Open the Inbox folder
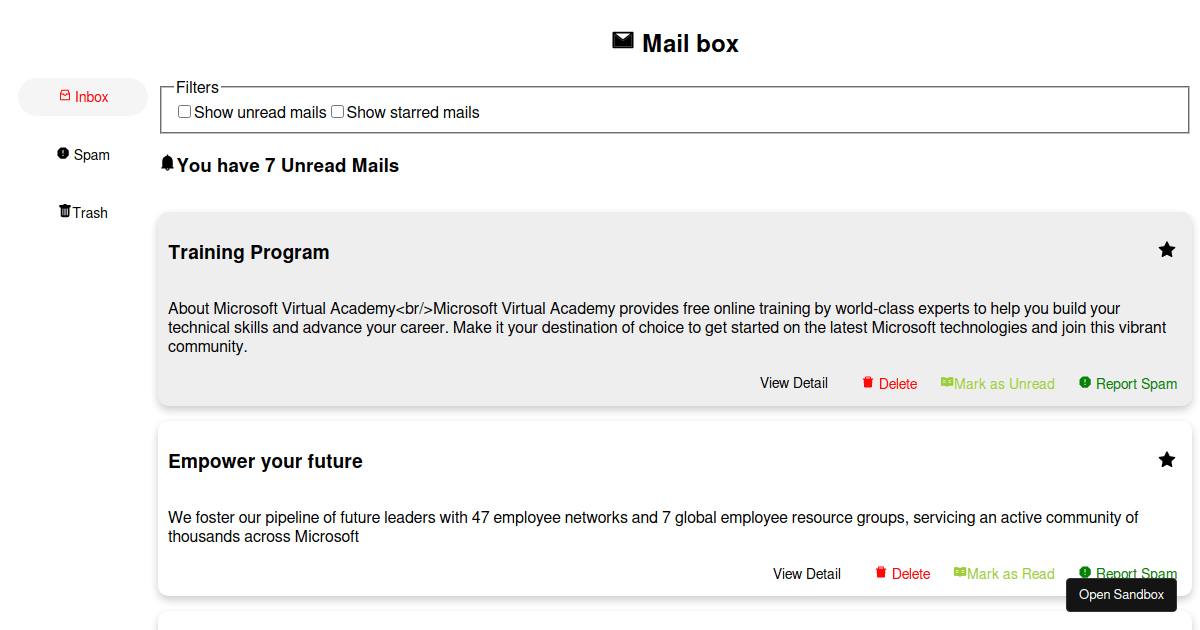This screenshot has height=630, width=1200. (83, 97)
